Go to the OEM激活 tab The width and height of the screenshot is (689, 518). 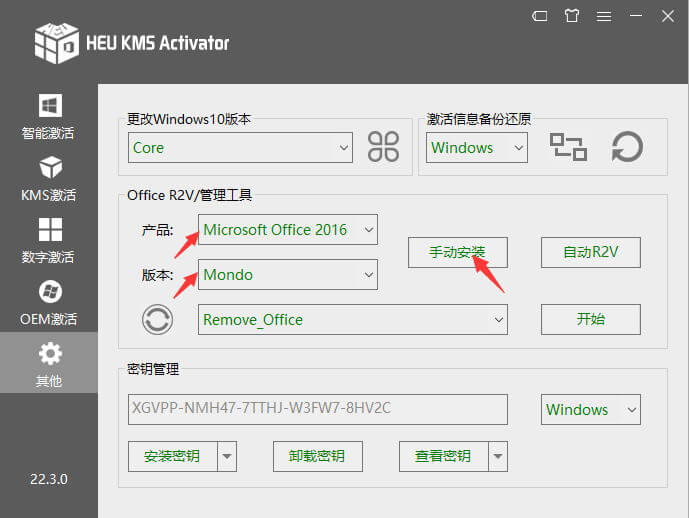click(x=48, y=302)
